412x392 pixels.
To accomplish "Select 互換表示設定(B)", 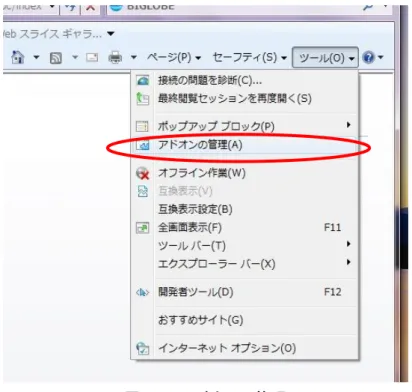I will (x=244, y=209).
